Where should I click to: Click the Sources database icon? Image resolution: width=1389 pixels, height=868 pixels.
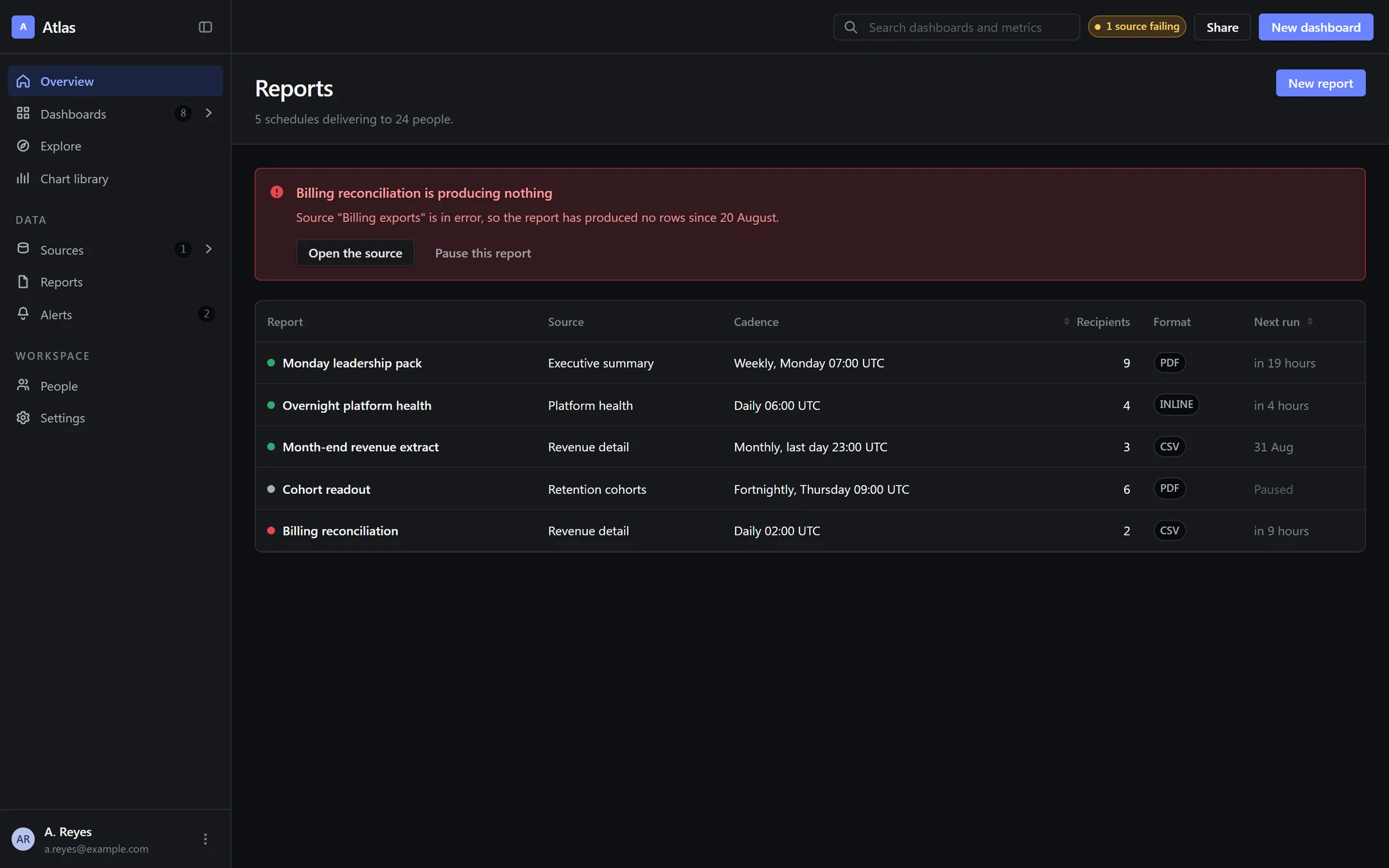pyautogui.click(x=23, y=249)
